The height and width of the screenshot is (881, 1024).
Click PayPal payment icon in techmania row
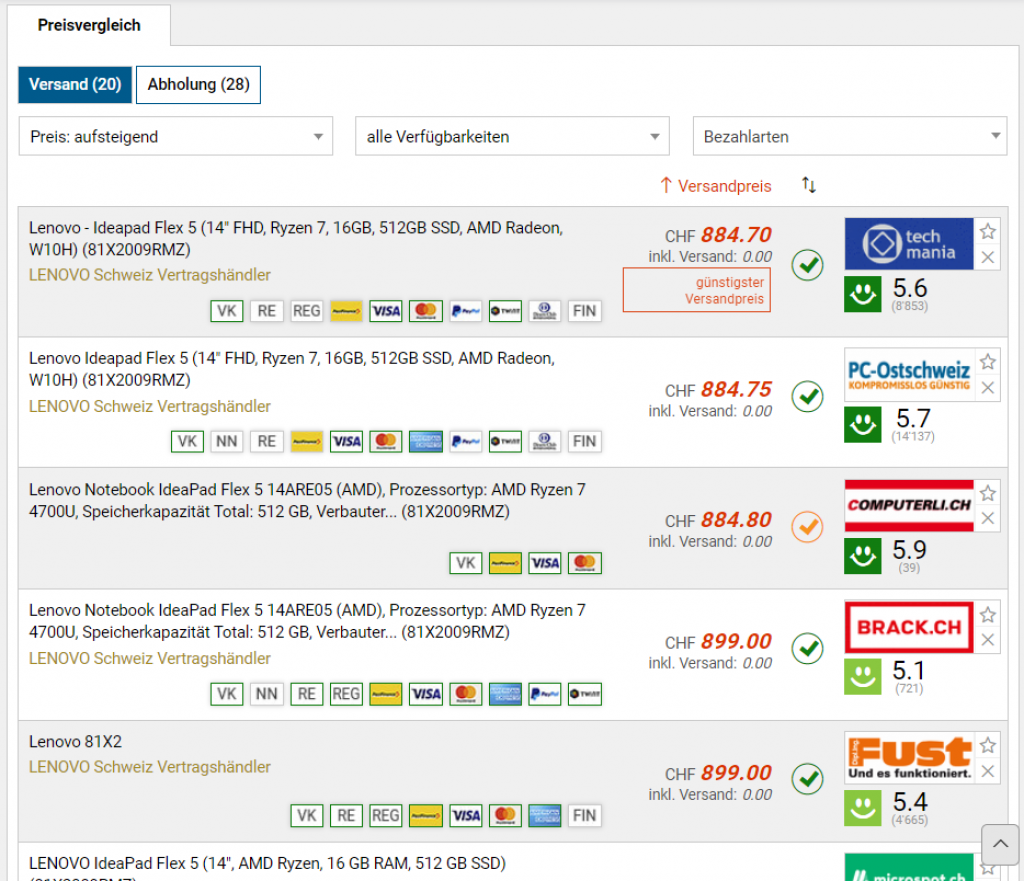pyautogui.click(x=465, y=311)
